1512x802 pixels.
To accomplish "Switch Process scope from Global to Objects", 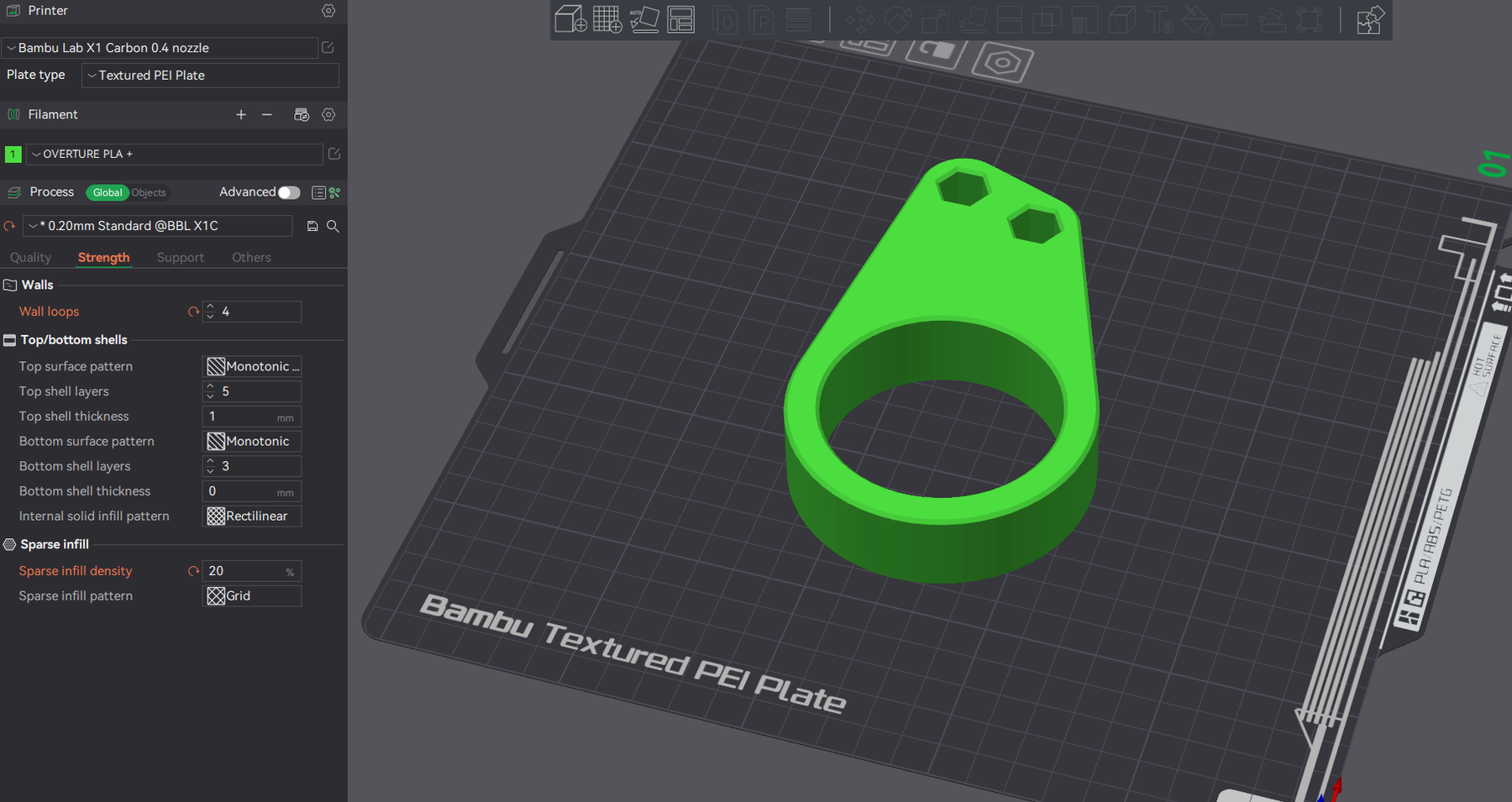I will [149, 192].
